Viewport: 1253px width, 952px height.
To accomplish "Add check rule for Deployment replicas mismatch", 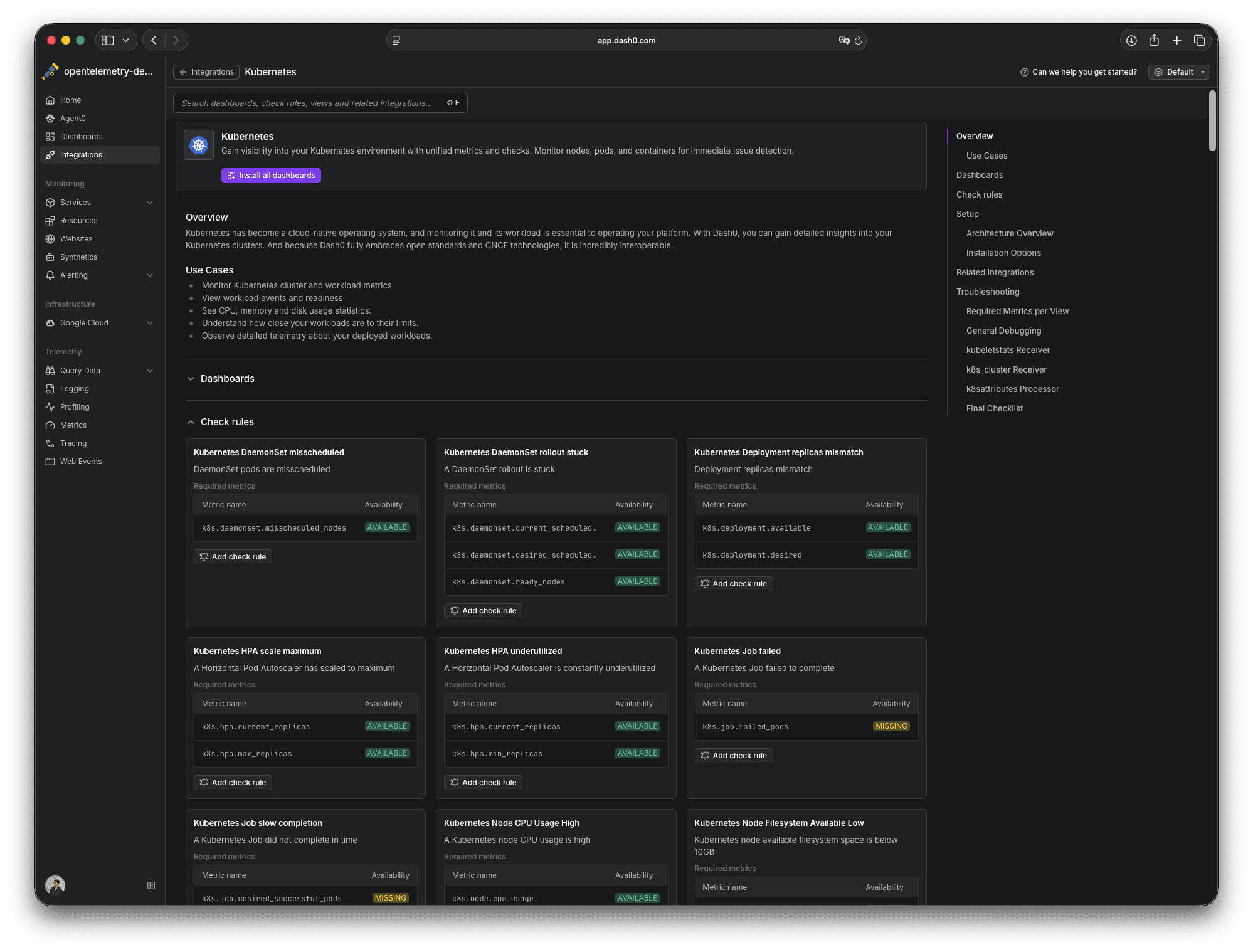I will coord(734,584).
